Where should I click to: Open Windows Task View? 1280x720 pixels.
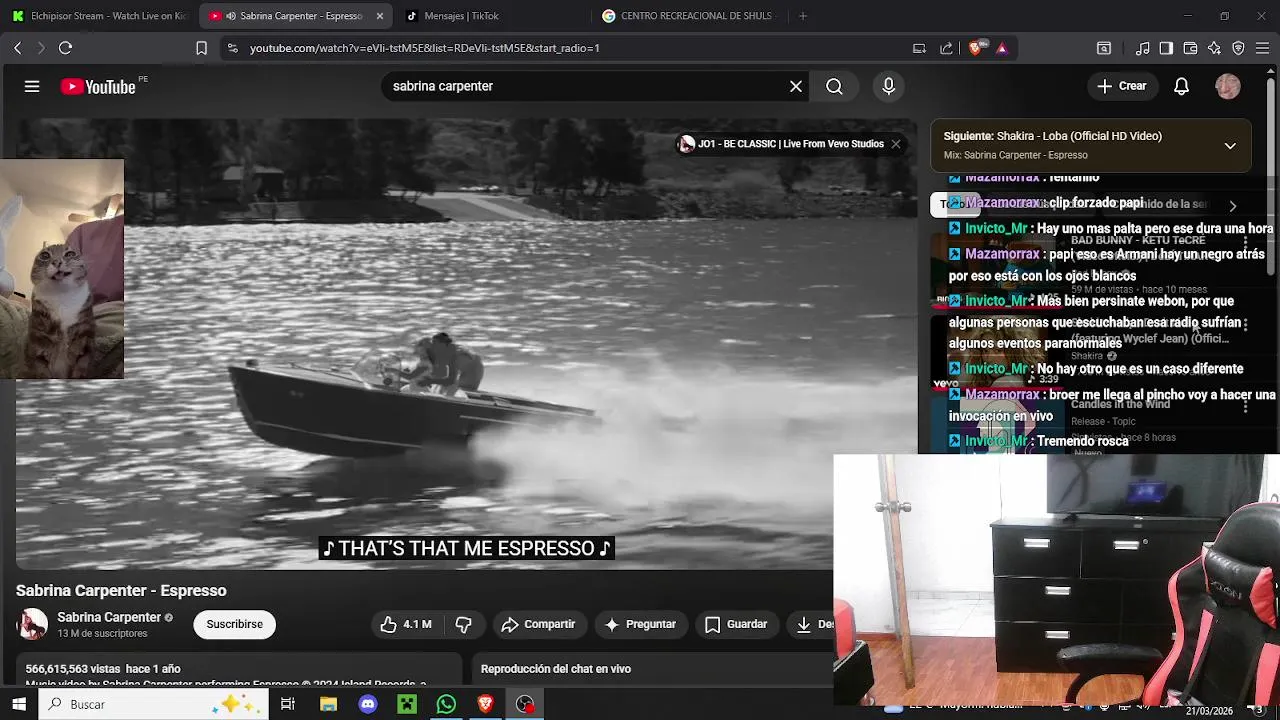coord(288,704)
